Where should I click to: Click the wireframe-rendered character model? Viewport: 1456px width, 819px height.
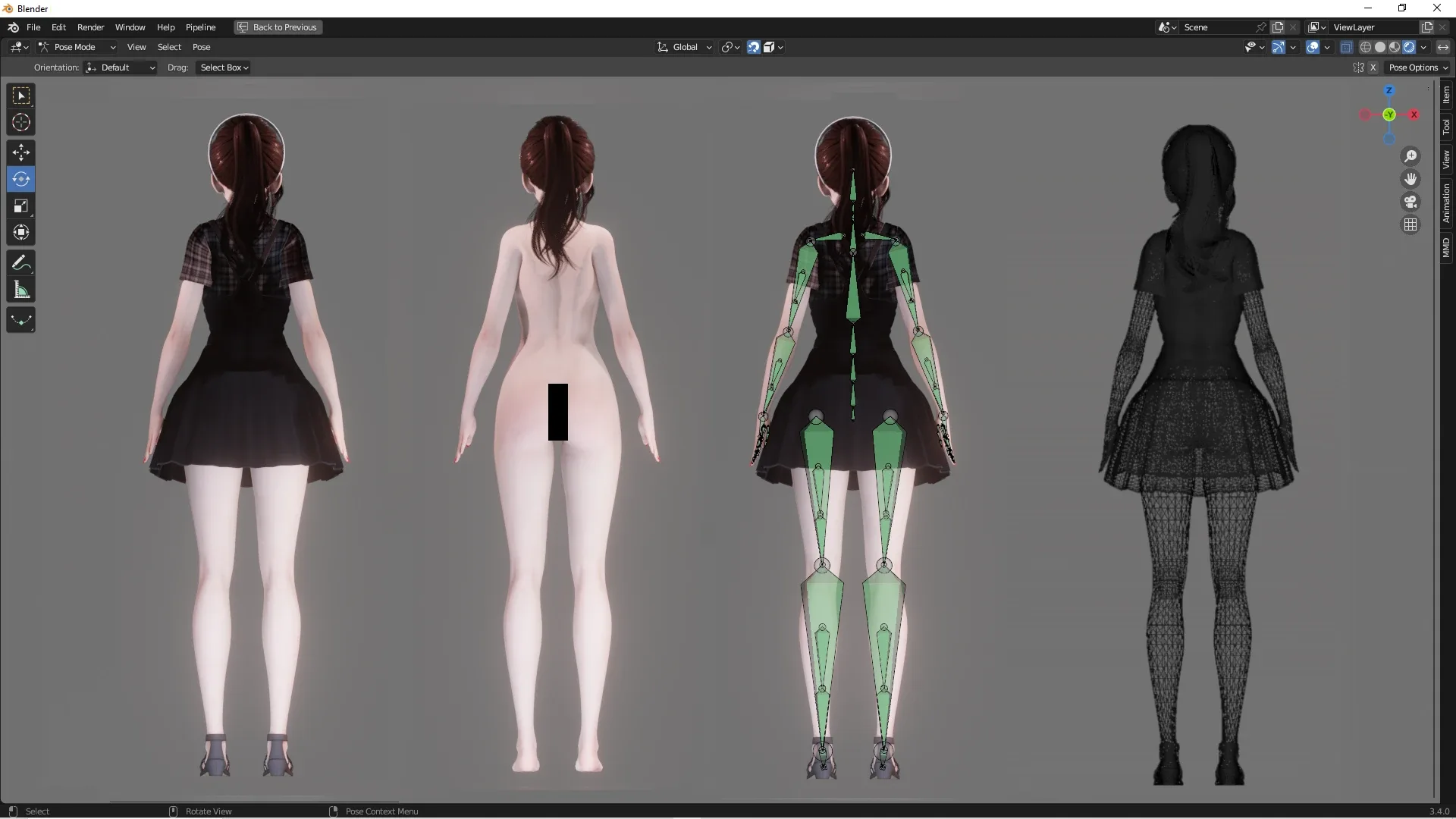click(1198, 455)
